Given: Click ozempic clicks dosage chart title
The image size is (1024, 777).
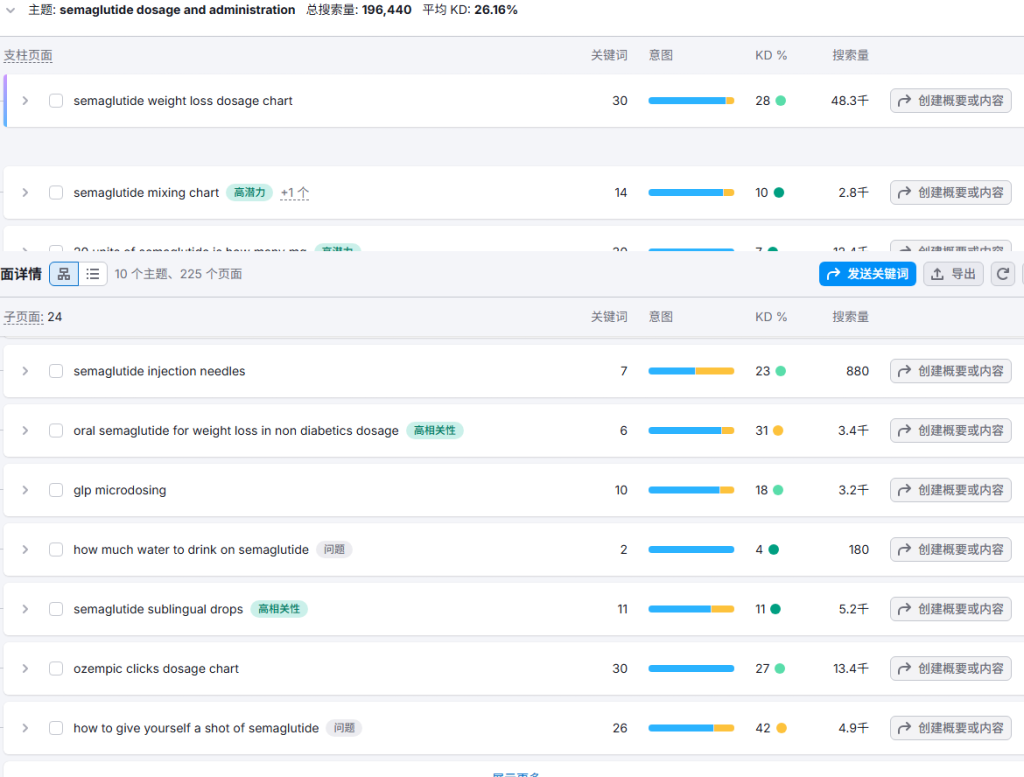Looking at the screenshot, I should (x=156, y=668).
